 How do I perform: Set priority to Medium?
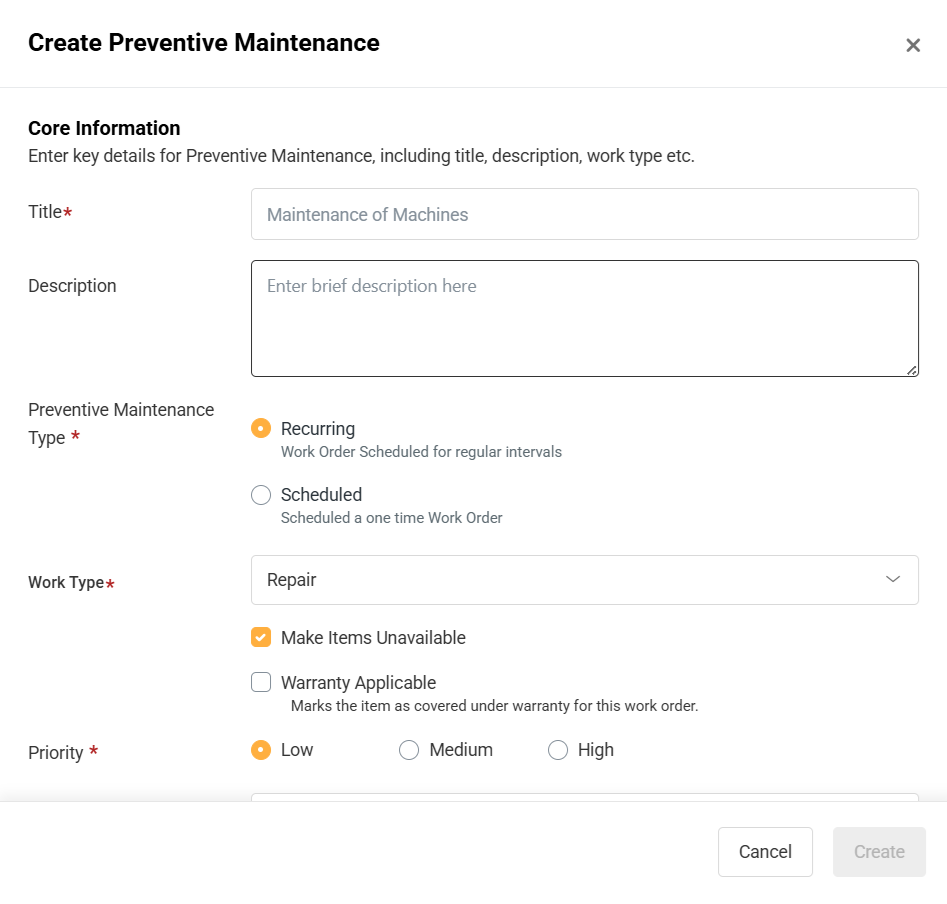pos(409,750)
